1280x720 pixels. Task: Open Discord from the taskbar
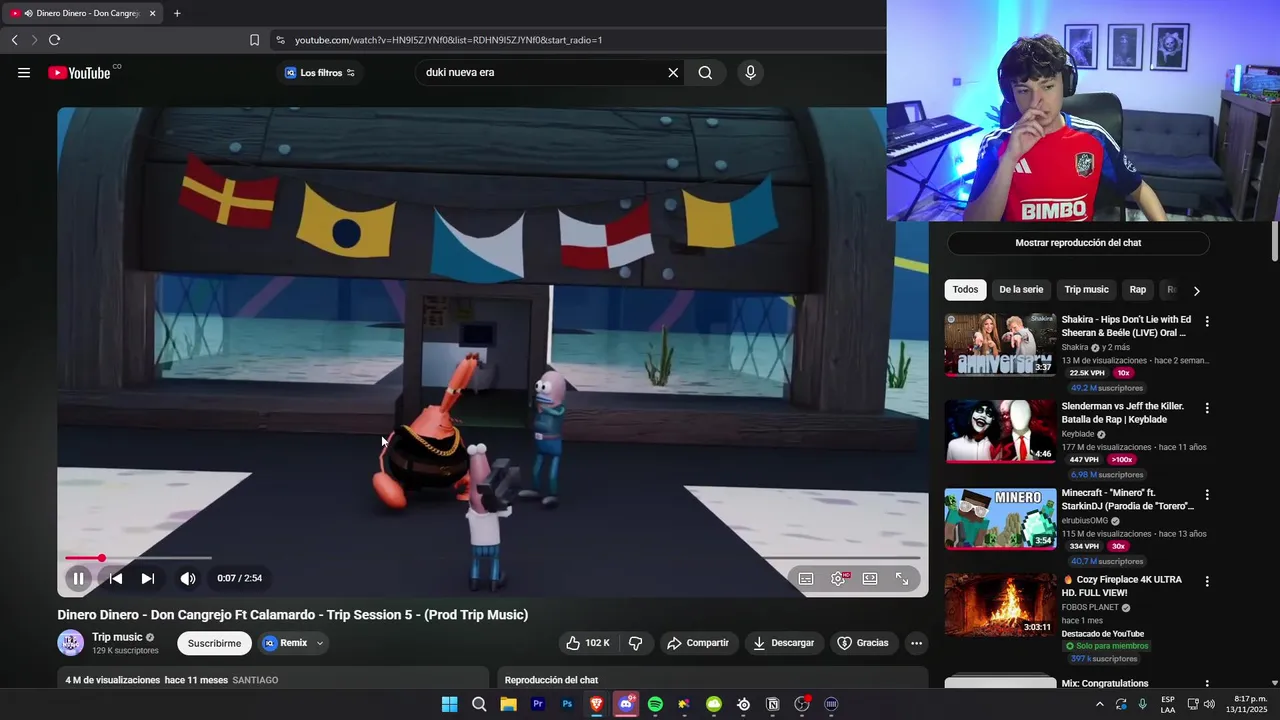[626, 704]
